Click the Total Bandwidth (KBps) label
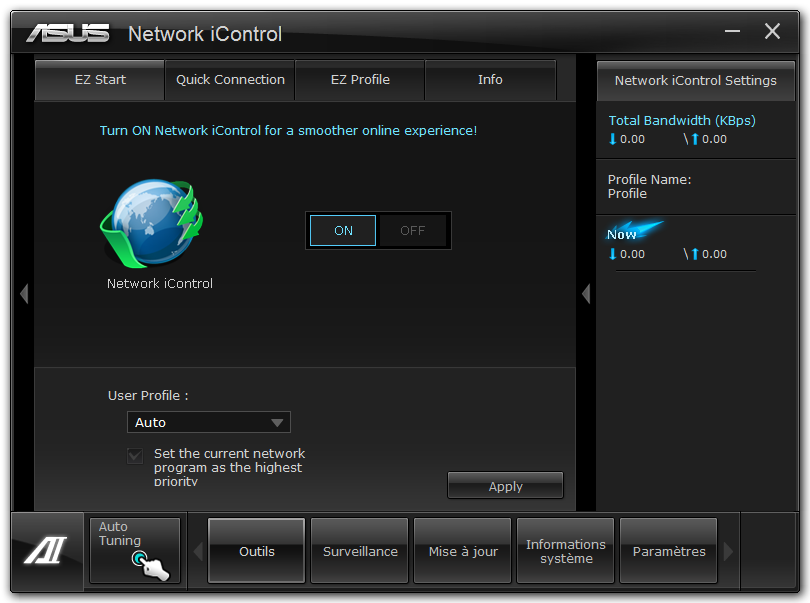 coord(682,120)
